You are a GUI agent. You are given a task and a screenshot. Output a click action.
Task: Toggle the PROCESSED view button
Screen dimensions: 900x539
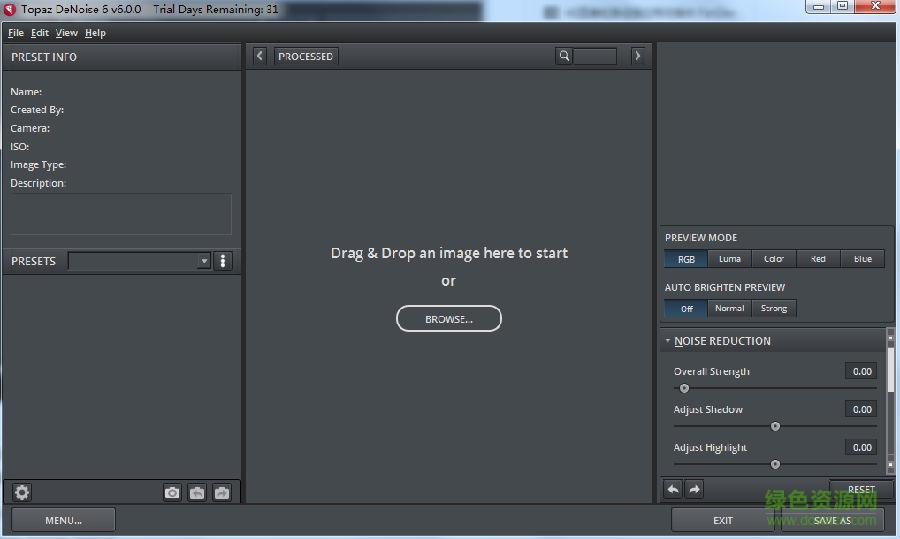tap(305, 56)
